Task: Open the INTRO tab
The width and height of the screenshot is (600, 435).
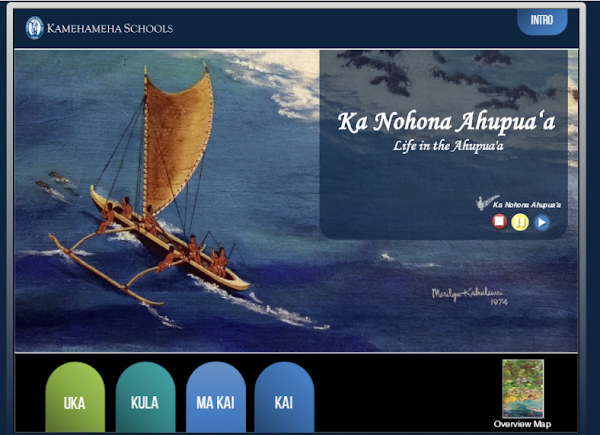Action: [x=542, y=21]
